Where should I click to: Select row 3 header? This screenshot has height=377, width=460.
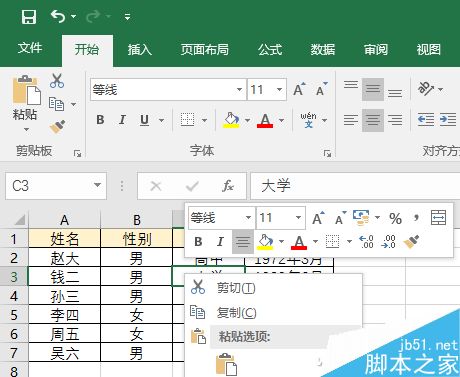(x=14, y=276)
